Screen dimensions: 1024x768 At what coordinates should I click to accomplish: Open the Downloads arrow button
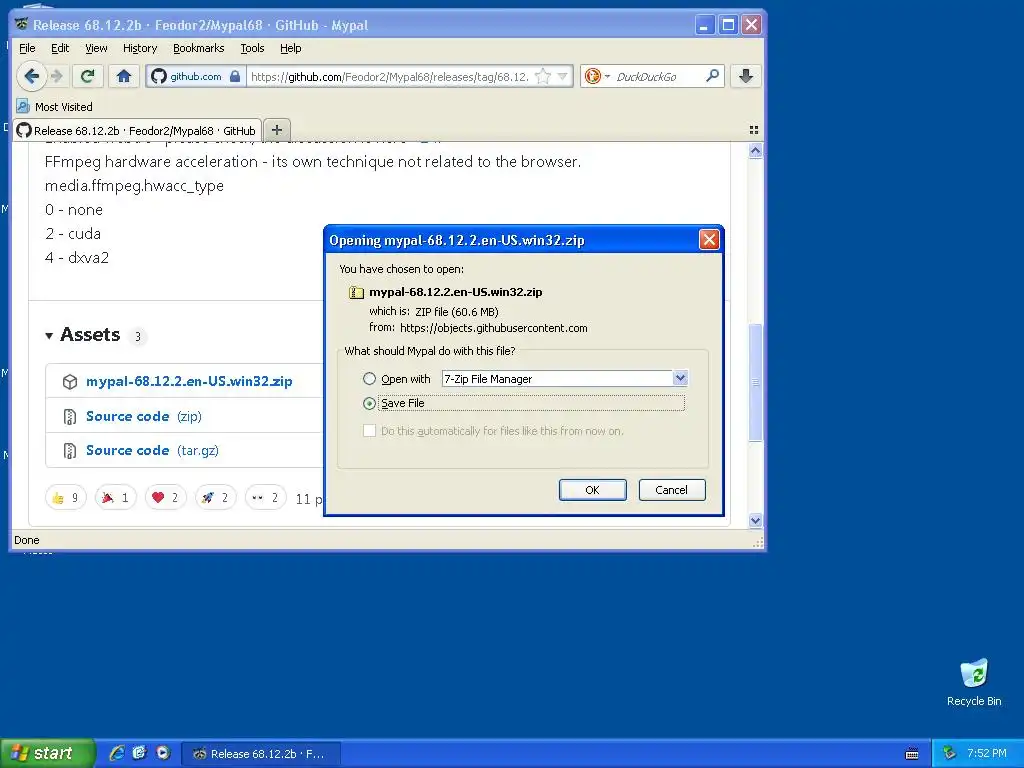click(x=746, y=76)
